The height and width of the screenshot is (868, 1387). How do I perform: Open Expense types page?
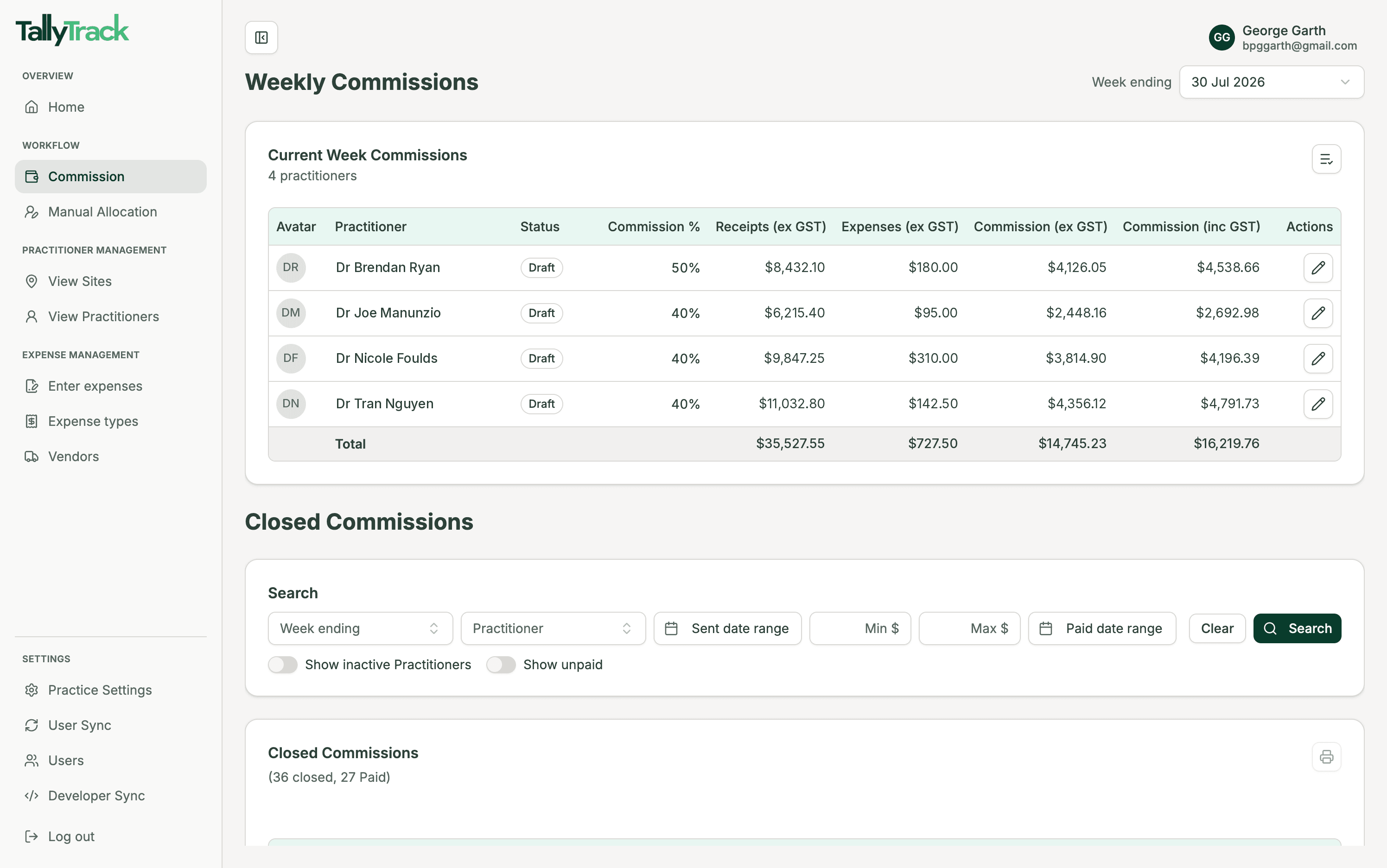[110, 421]
